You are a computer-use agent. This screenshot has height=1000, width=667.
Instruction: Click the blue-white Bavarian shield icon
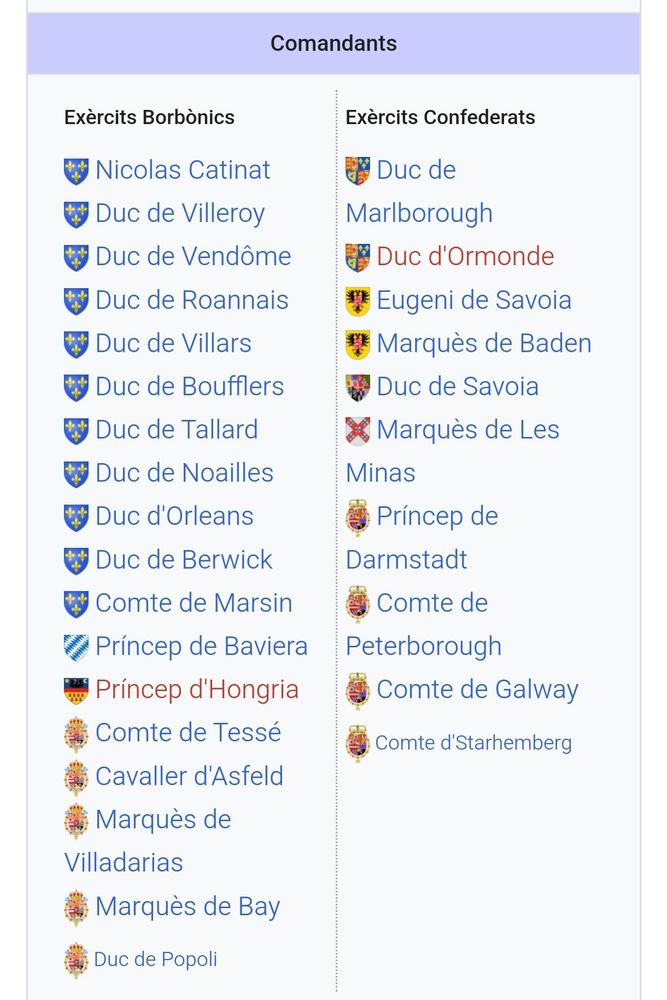(x=76, y=647)
